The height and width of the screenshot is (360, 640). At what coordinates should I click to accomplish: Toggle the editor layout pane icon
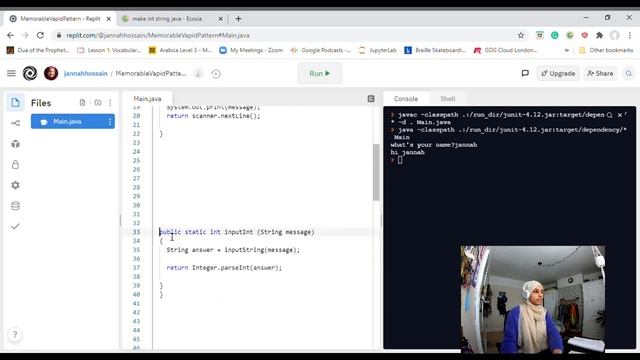(371, 98)
